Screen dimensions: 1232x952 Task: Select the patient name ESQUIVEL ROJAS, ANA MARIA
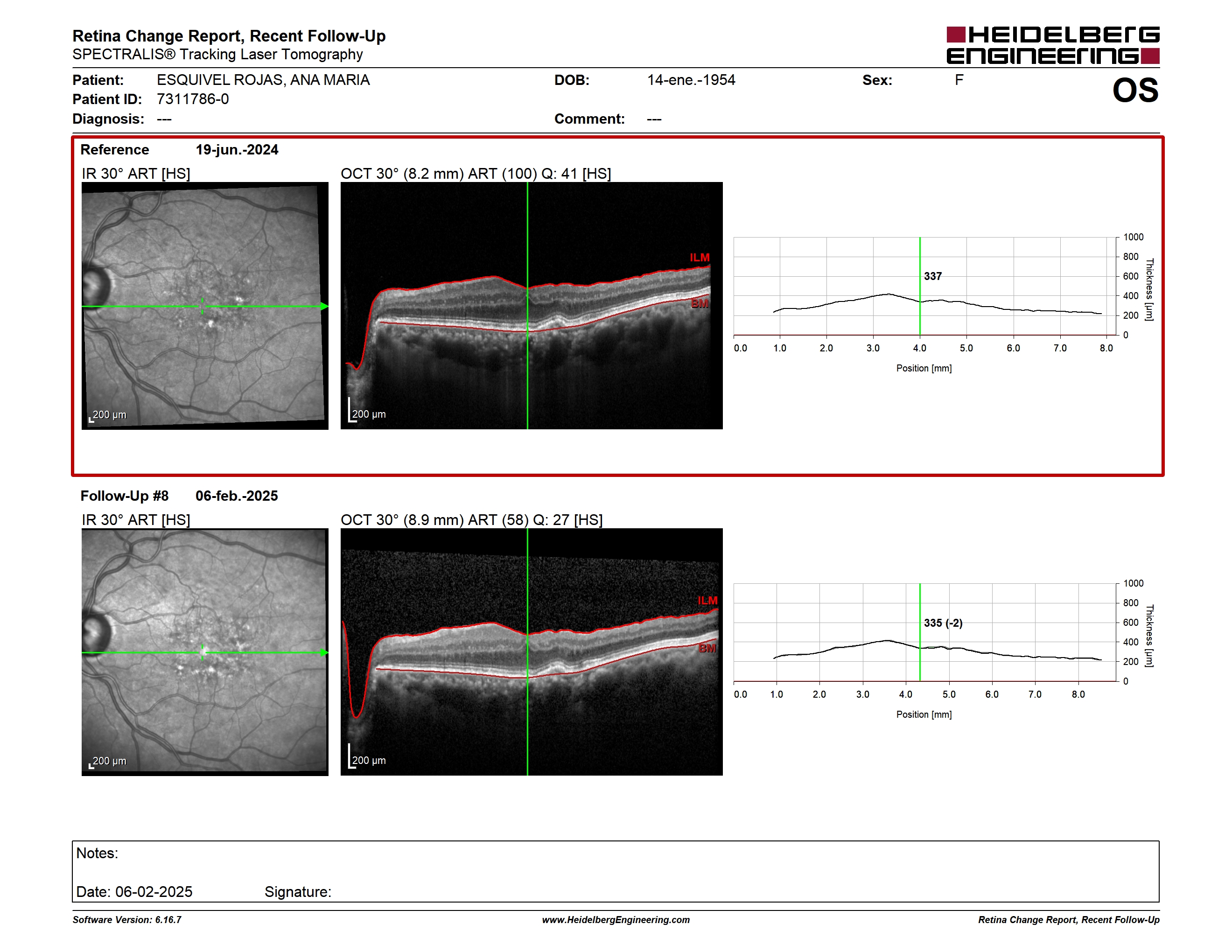(x=263, y=80)
